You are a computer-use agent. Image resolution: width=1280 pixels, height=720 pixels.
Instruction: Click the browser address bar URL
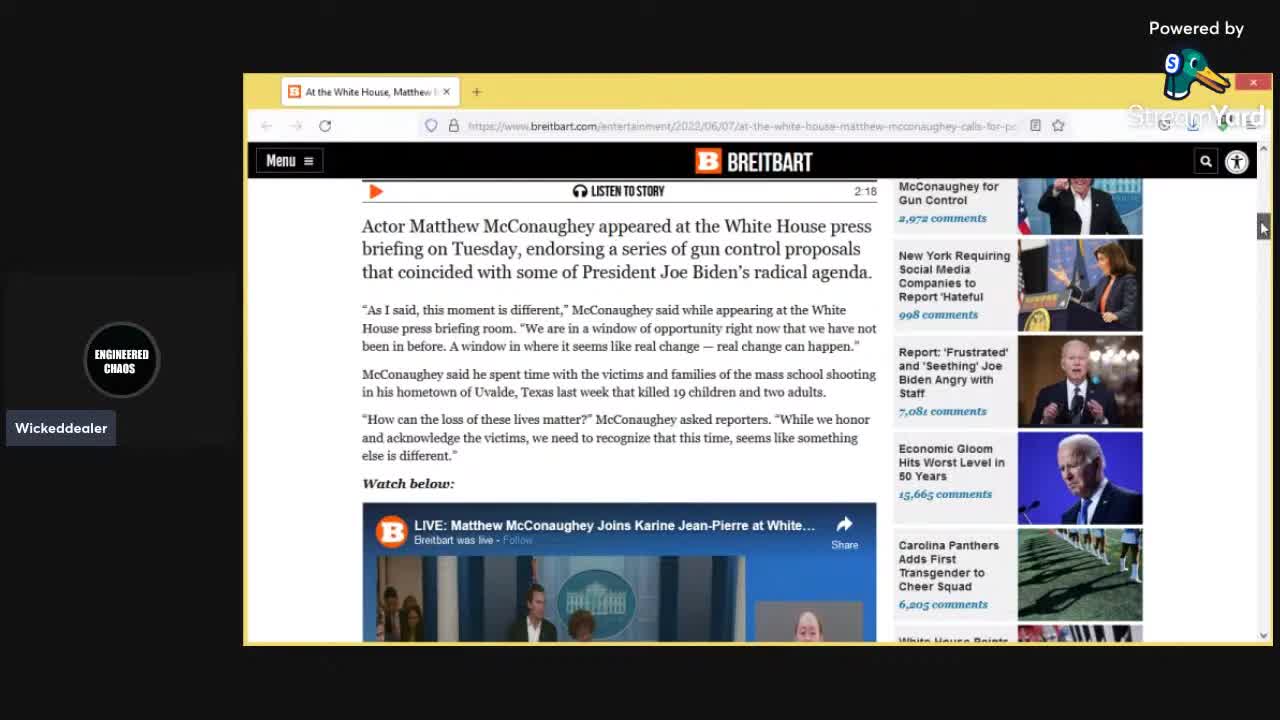(740, 126)
